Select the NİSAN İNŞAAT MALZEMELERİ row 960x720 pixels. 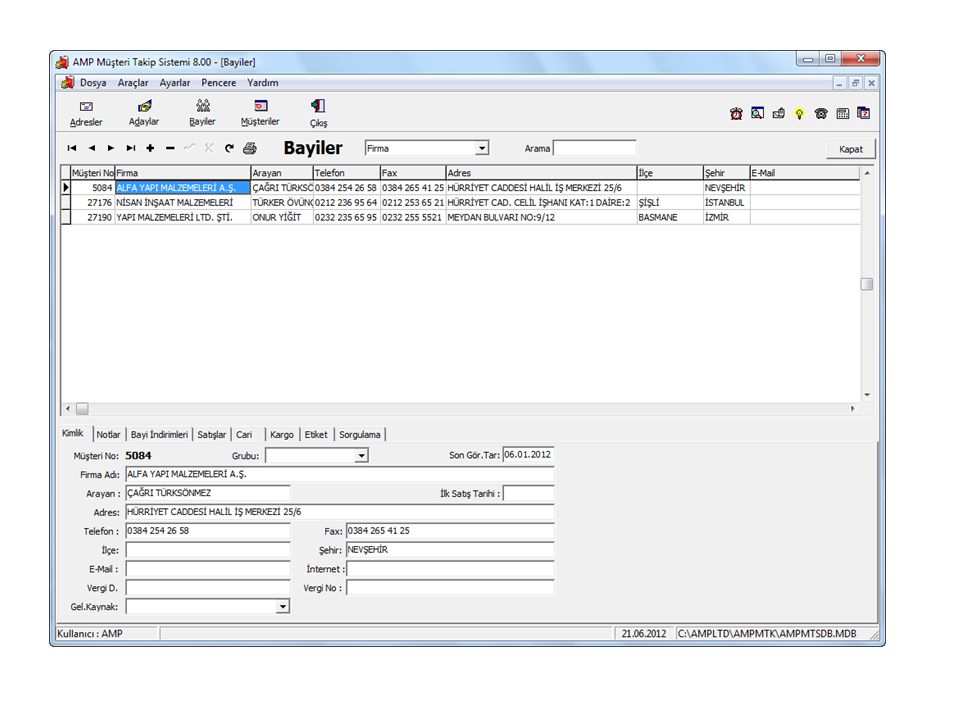(x=460, y=203)
